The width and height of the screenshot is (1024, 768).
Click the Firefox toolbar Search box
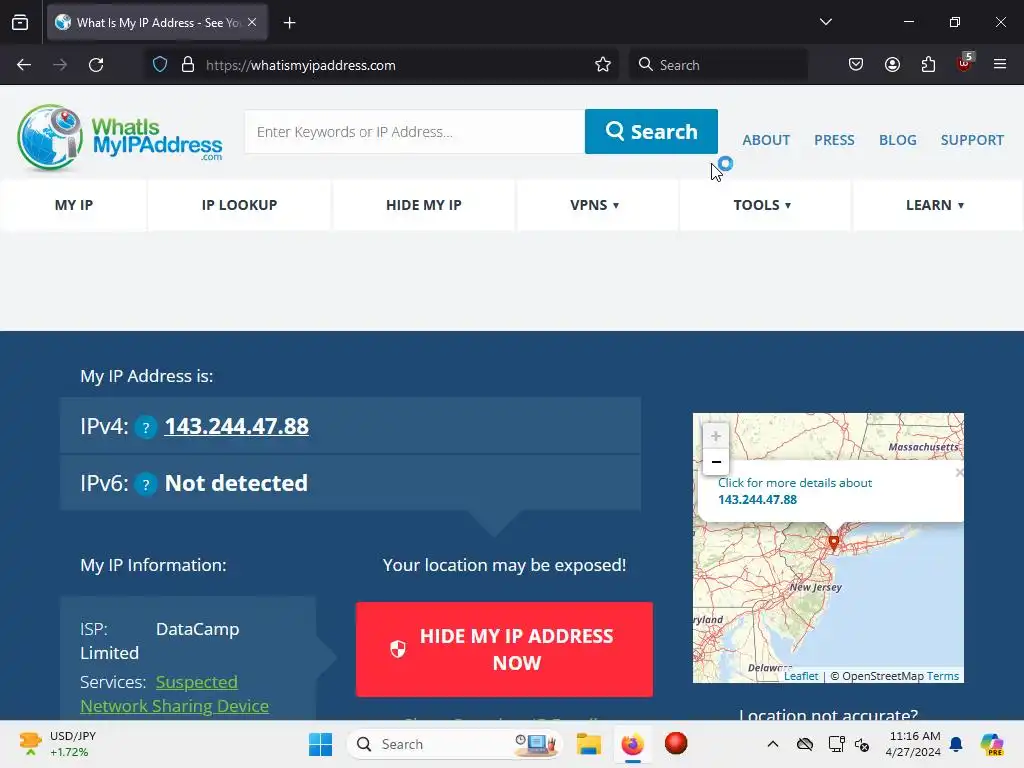pyautogui.click(x=718, y=65)
